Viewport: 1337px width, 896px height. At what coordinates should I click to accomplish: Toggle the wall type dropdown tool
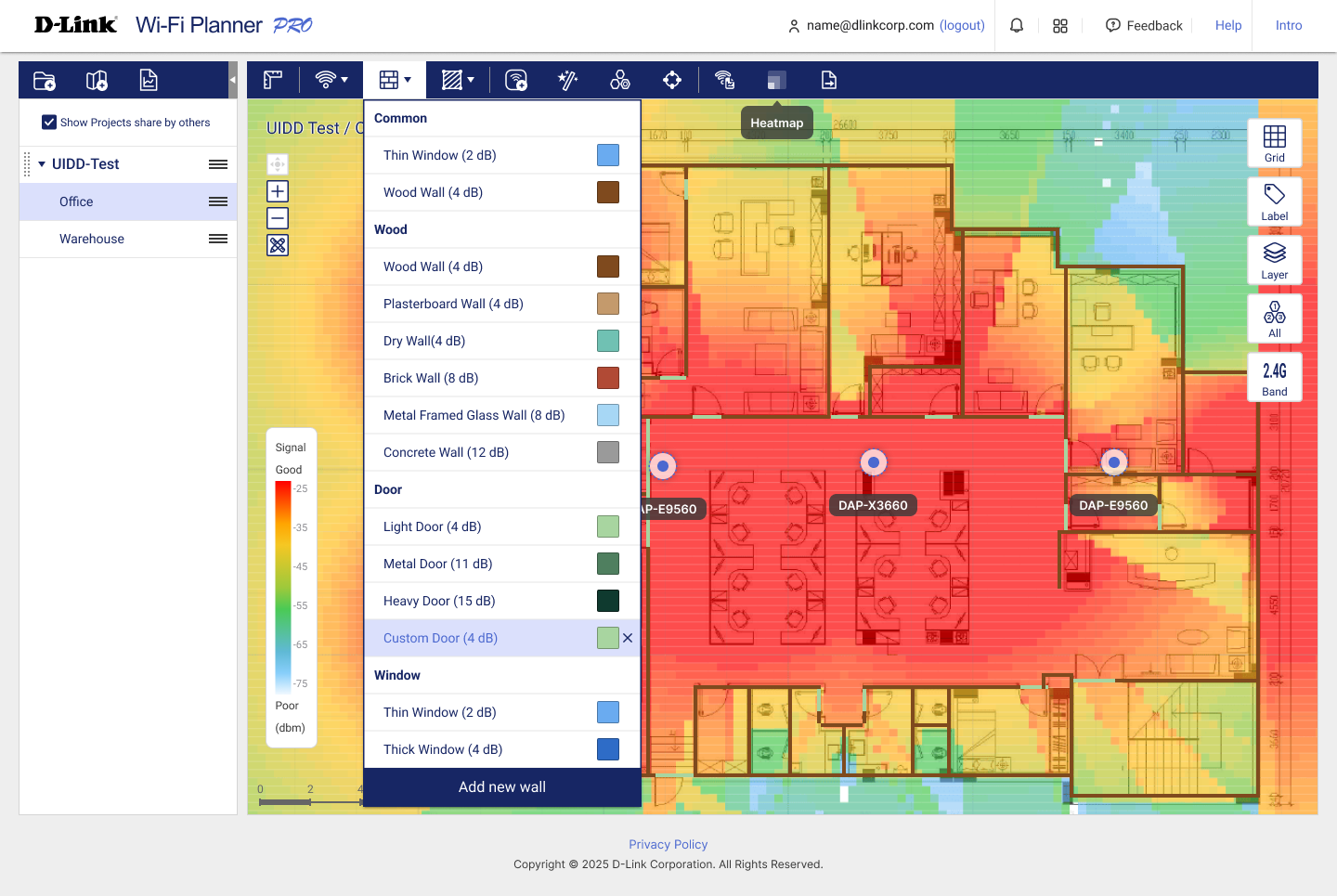coord(395,80)
